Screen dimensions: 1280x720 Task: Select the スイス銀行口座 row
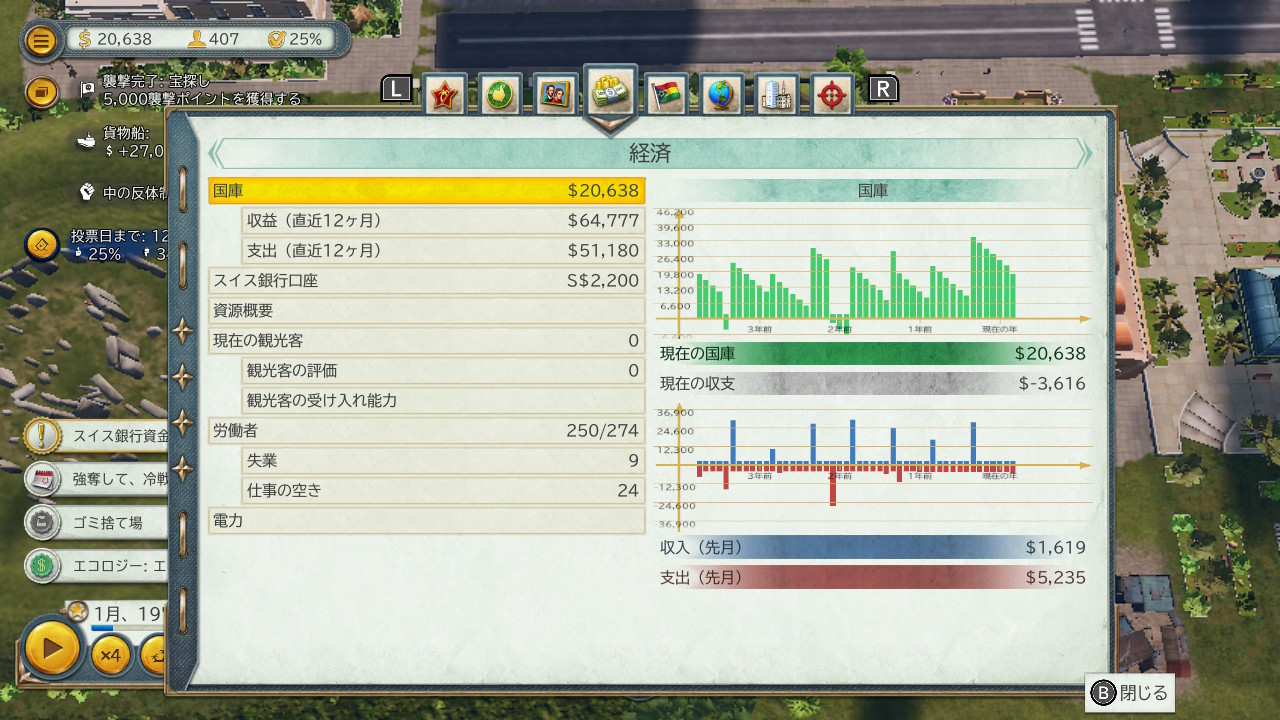coord(427,280)
